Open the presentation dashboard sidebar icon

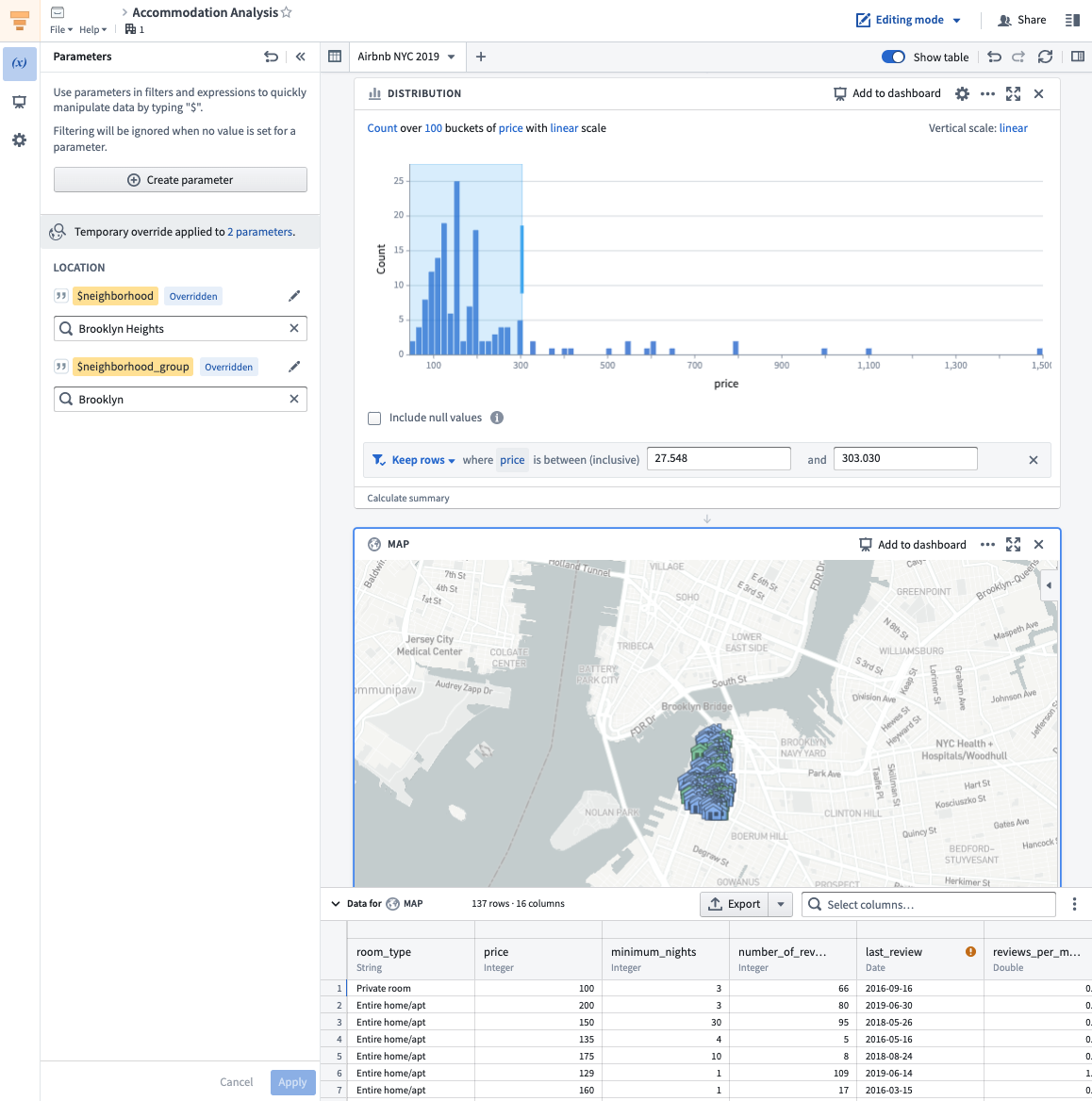[x=20, y=103]
